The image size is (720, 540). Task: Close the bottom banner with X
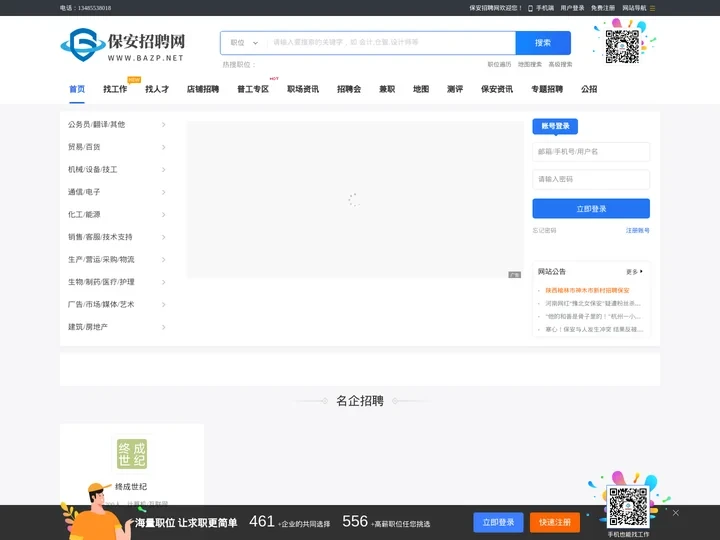coord(675,513)
